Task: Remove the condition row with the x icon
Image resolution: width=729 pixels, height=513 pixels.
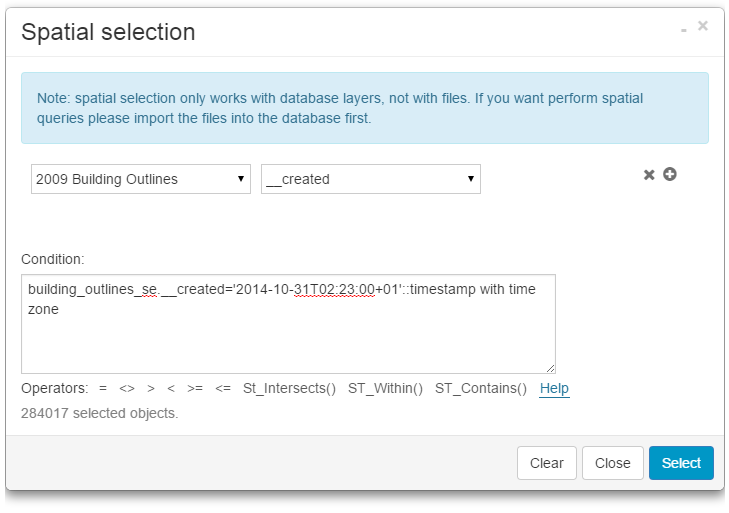Action: click(x=649, y=175)
